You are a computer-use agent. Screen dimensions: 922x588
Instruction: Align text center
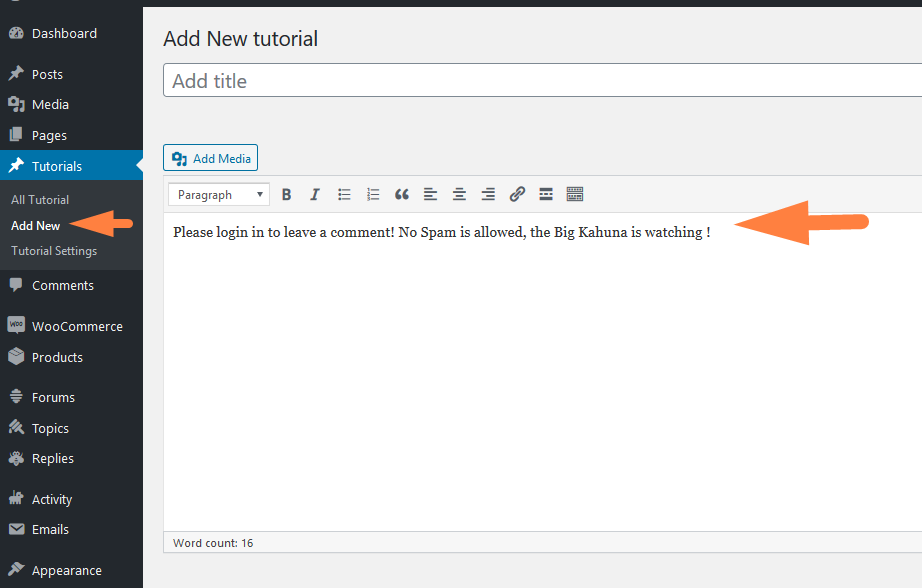[459, 195]
